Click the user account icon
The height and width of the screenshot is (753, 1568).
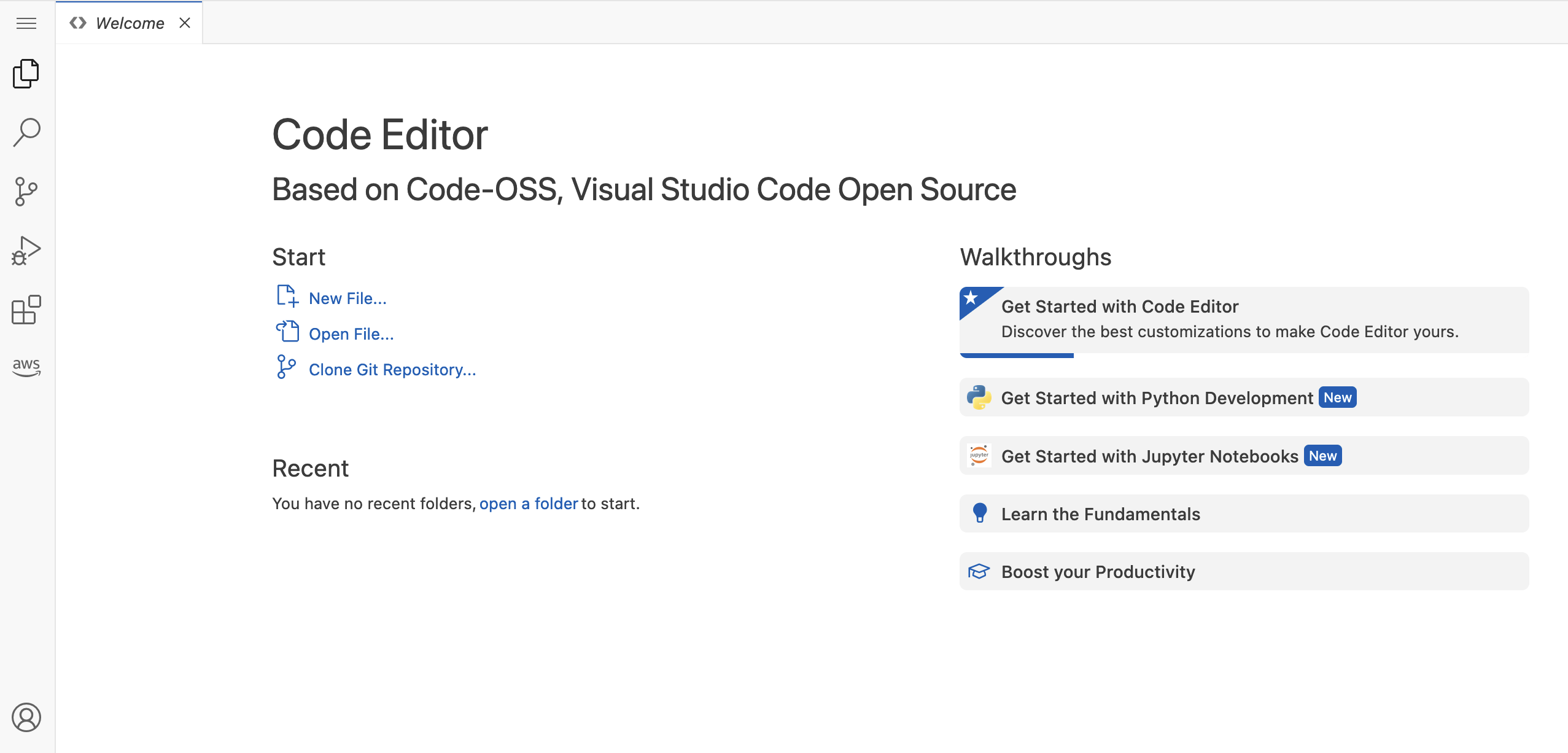coord(27,718)
